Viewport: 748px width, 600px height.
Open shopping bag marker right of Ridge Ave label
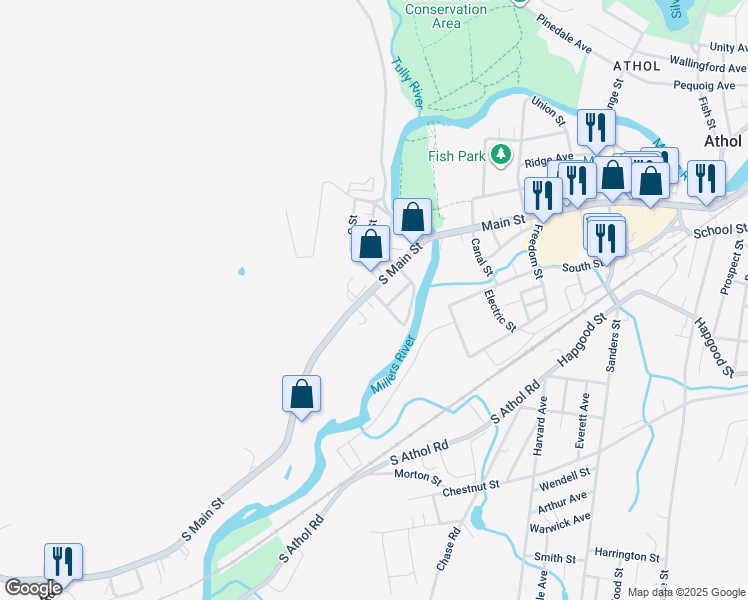(x=613, y=179)
